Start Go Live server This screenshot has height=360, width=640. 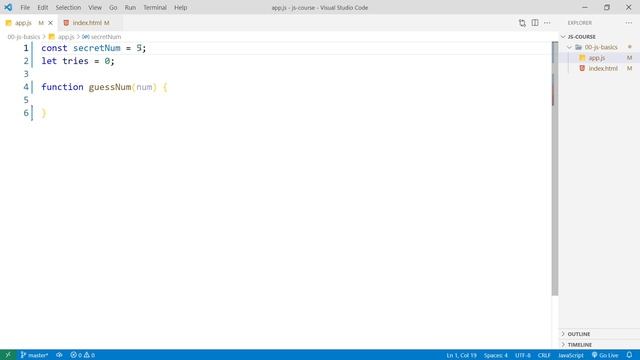[x=605, y=355]
